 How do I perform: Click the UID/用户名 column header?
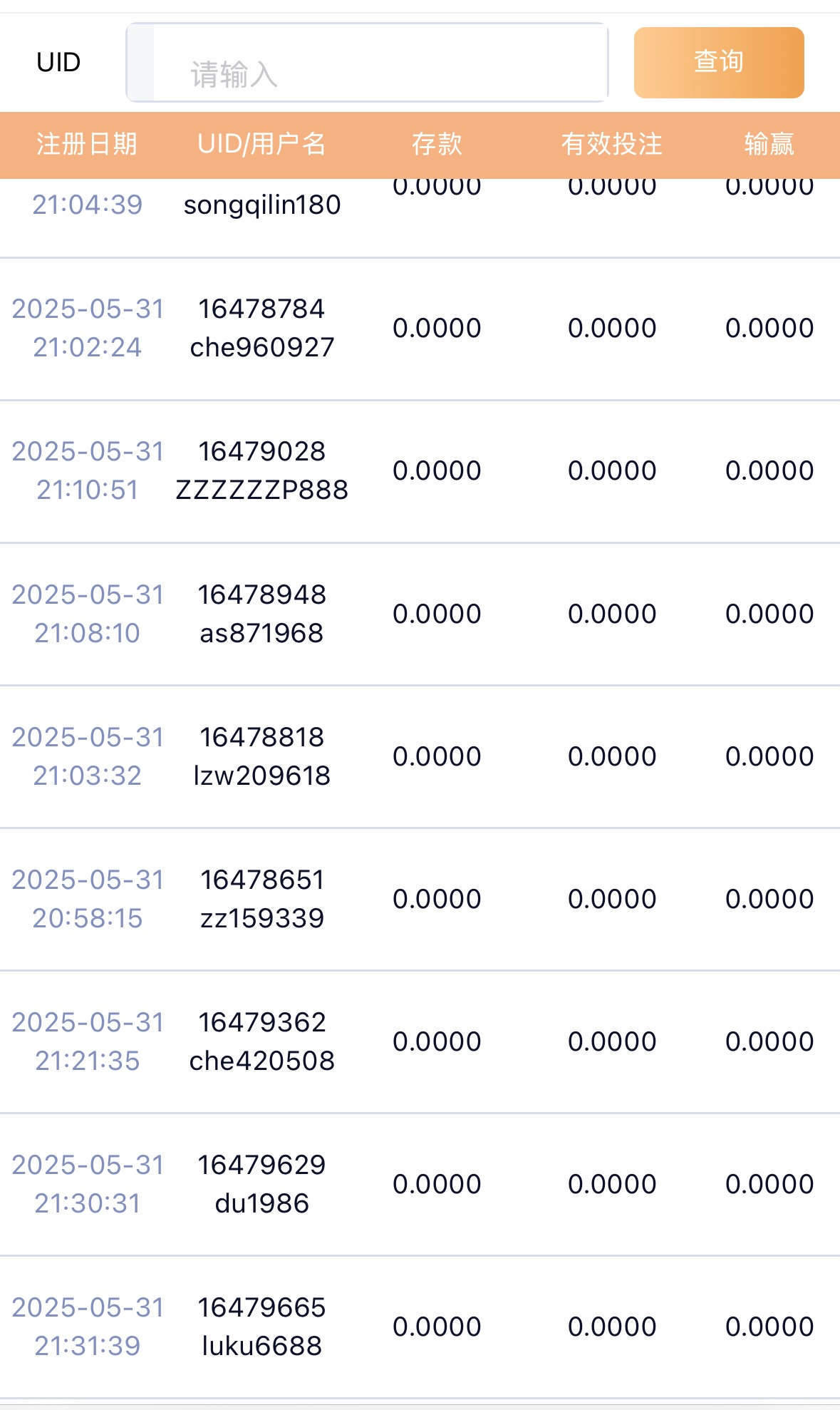[261, 145]
